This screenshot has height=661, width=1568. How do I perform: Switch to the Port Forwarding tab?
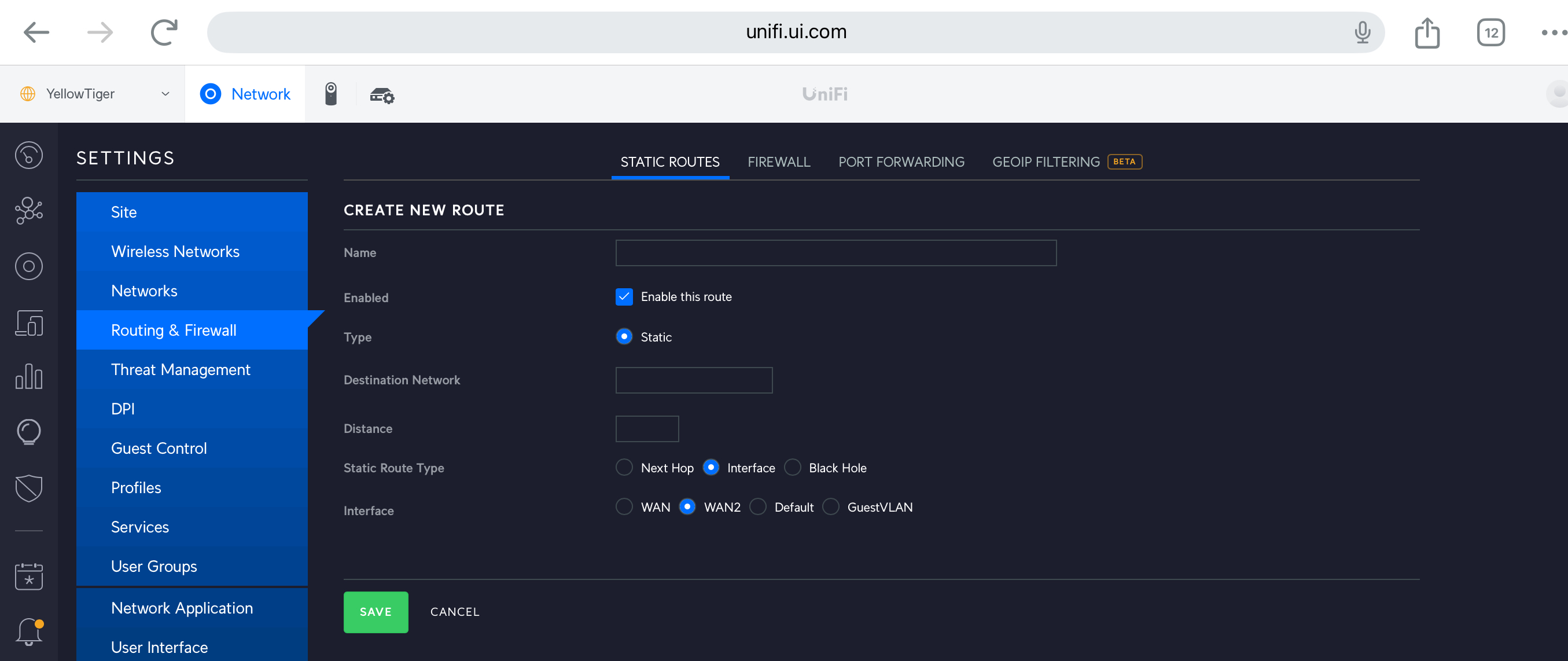tap(901, 162)
